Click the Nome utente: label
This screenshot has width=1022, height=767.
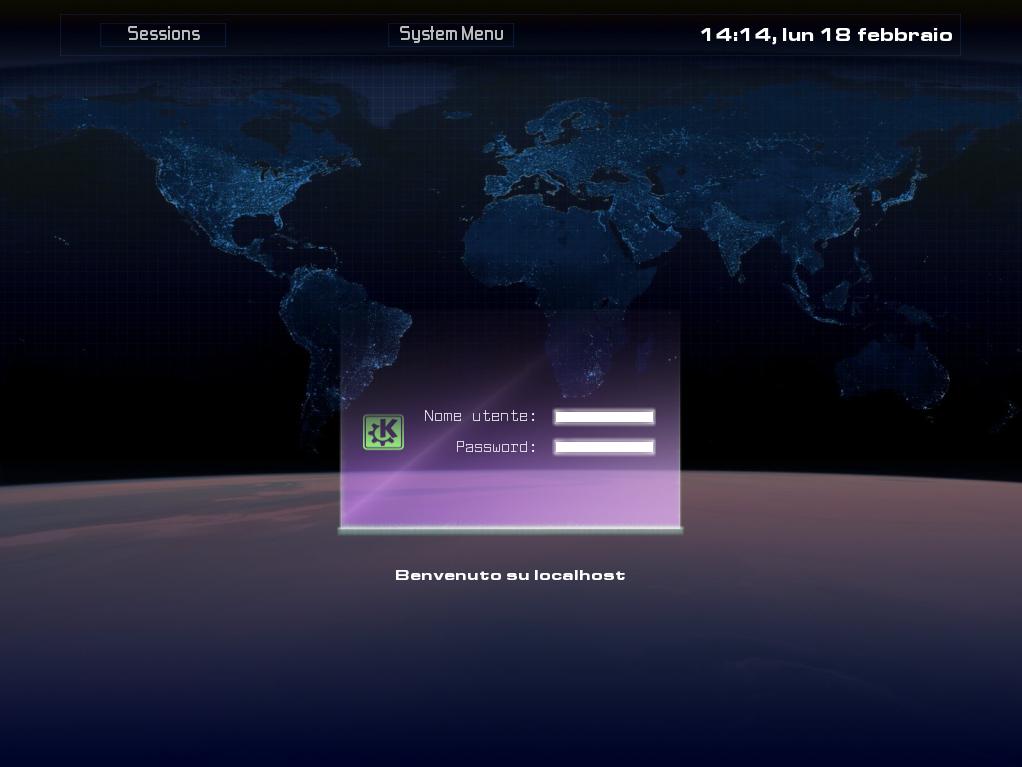point(480,416)
